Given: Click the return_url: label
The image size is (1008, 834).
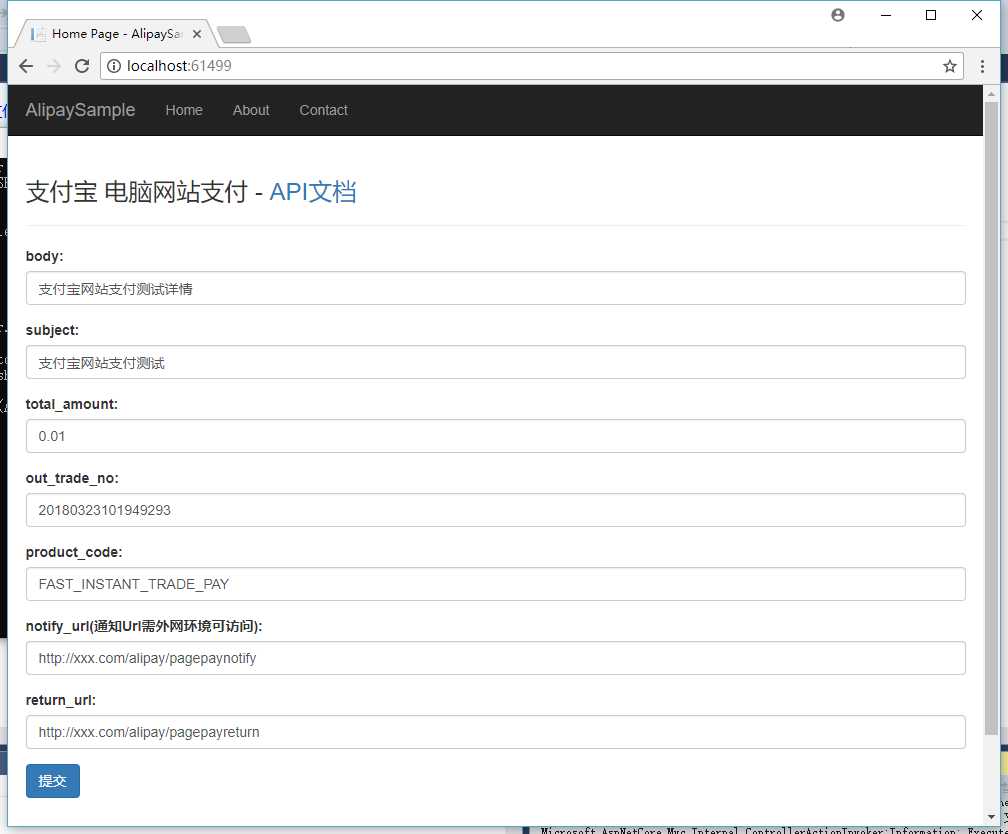Looking at the screenshot, I should (61, 700).
